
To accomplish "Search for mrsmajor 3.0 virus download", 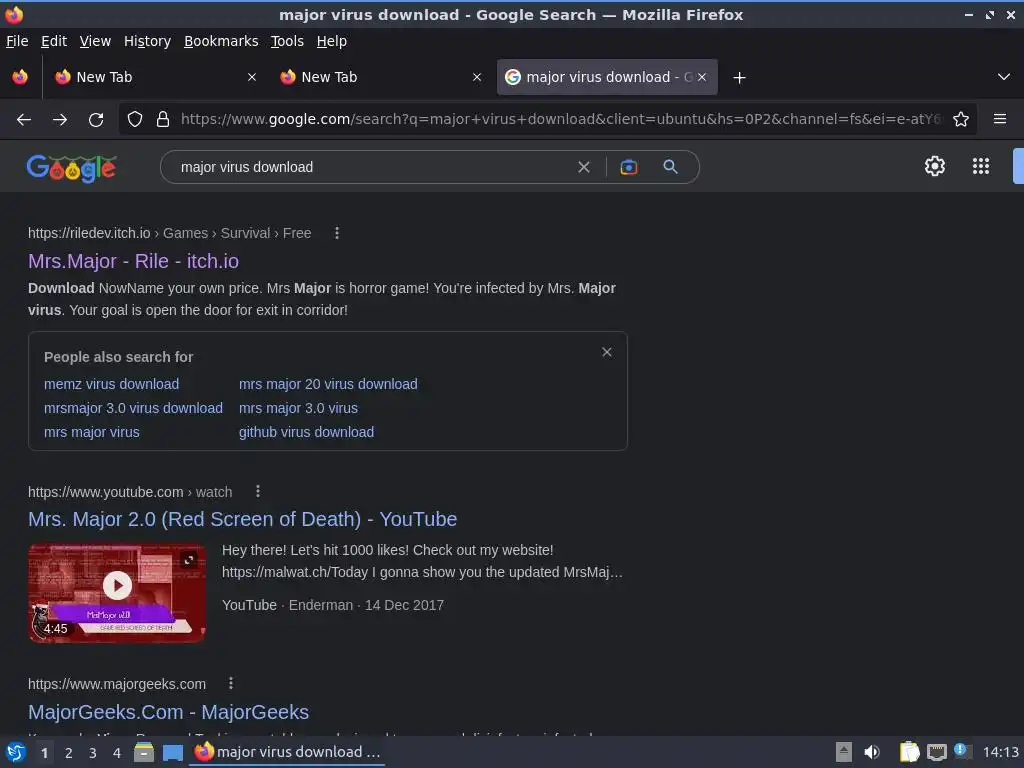I will click(133, 408).
